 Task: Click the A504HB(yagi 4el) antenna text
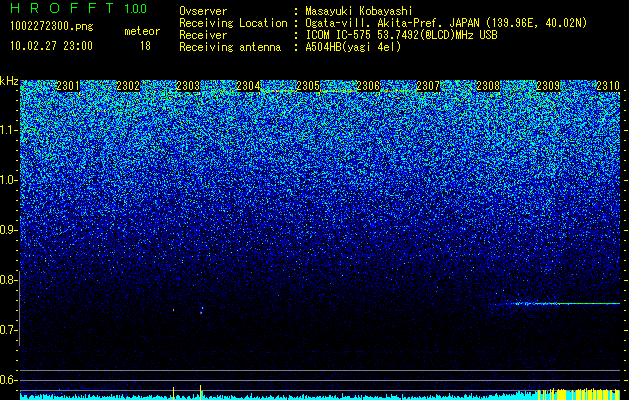pyautogui.click(x=353, y=47)
